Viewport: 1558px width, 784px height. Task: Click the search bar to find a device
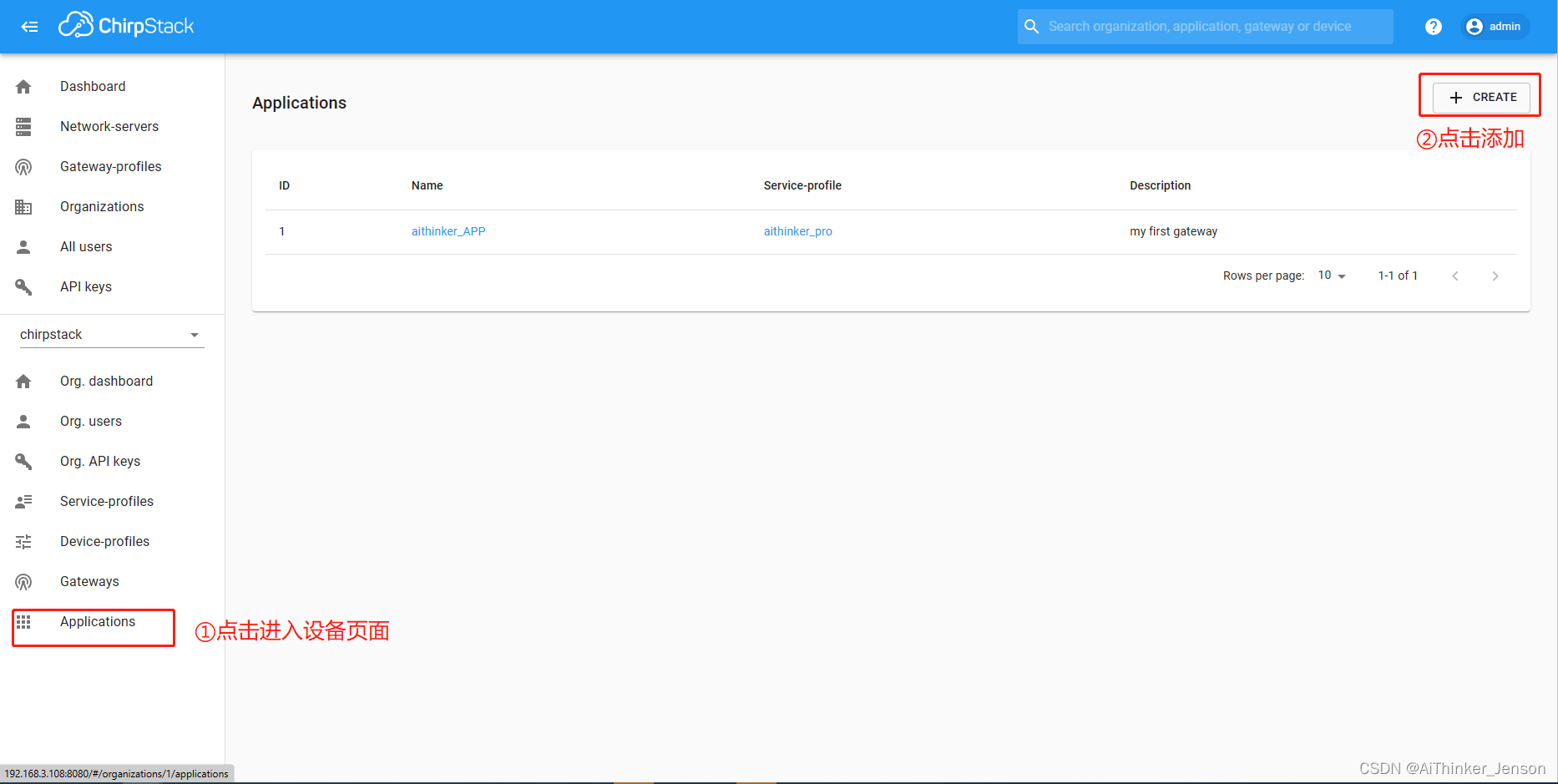tap(1204, 26)
